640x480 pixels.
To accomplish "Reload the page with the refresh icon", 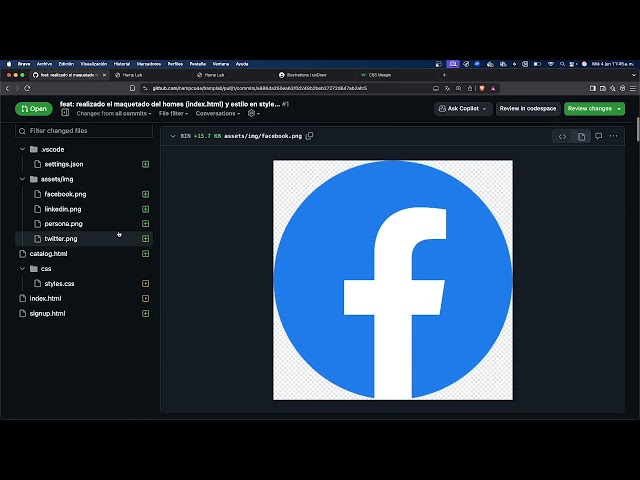I will point(27,88).
